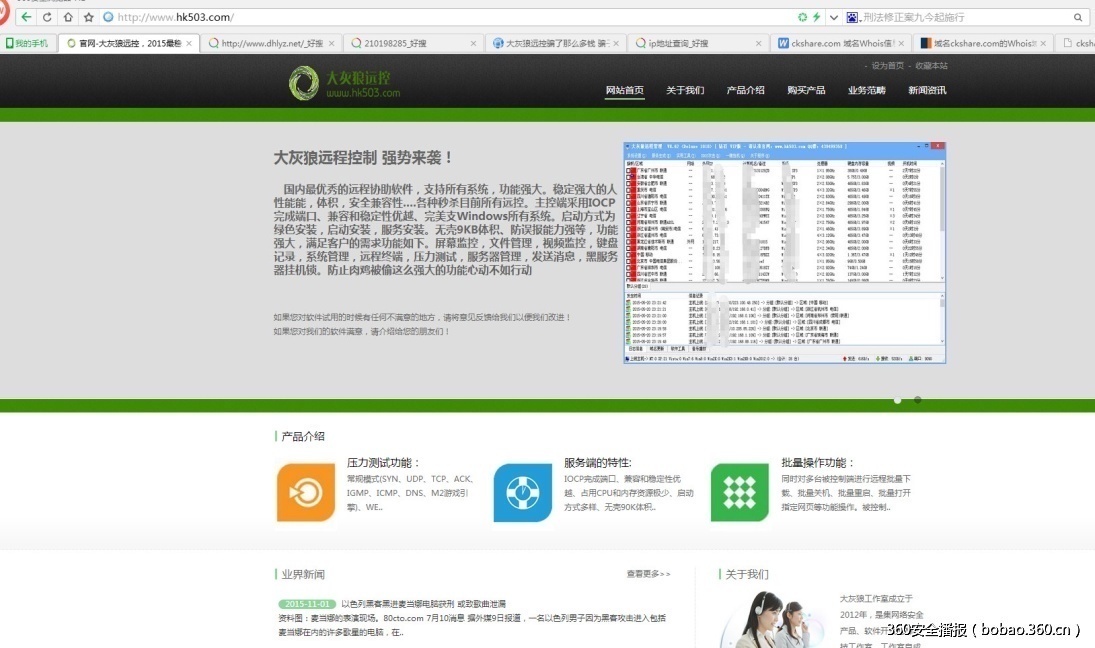1095x648 pixels.
Task: Open the 购买产品 navigation menu
Action: 806,89
